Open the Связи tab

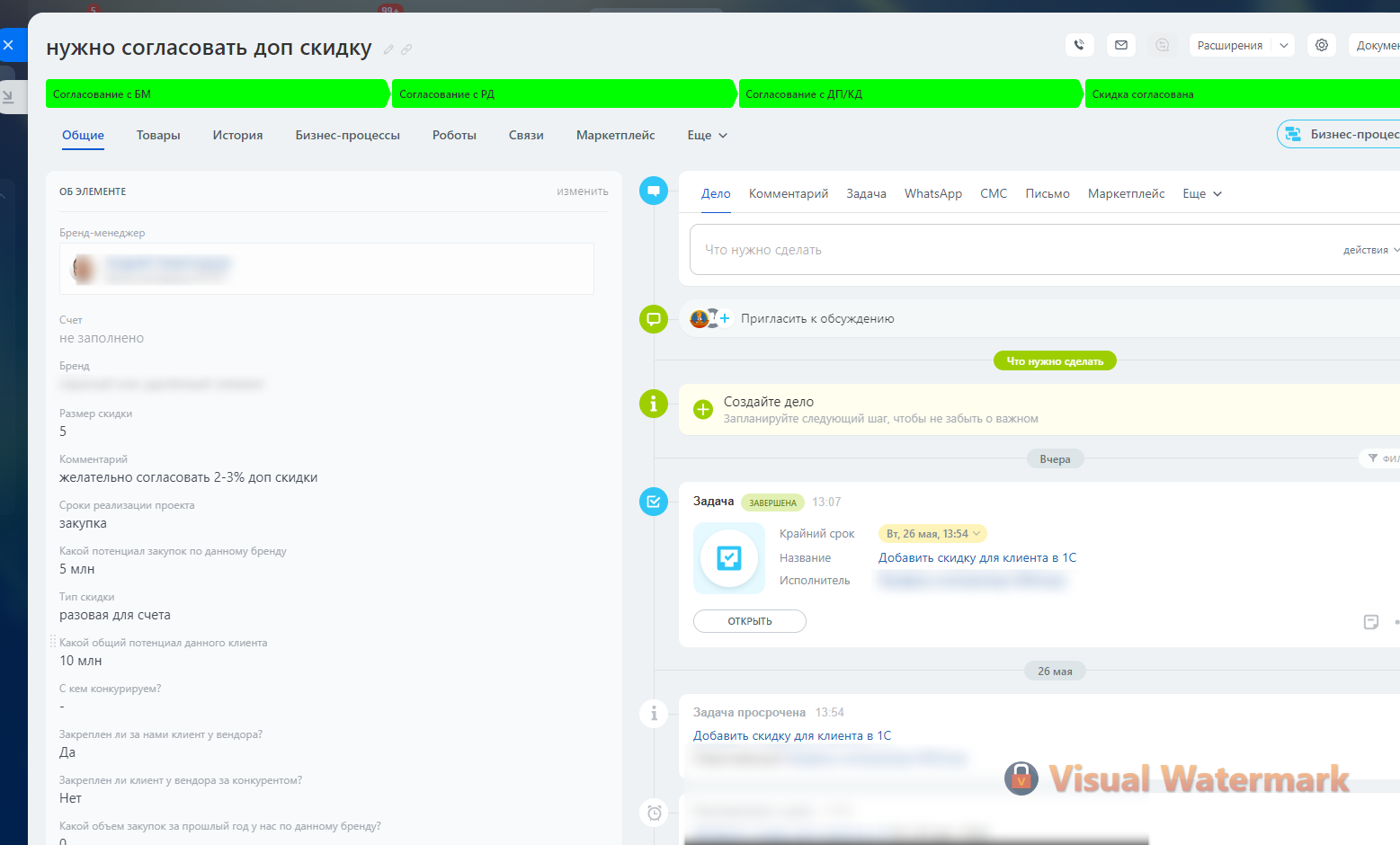526,135
